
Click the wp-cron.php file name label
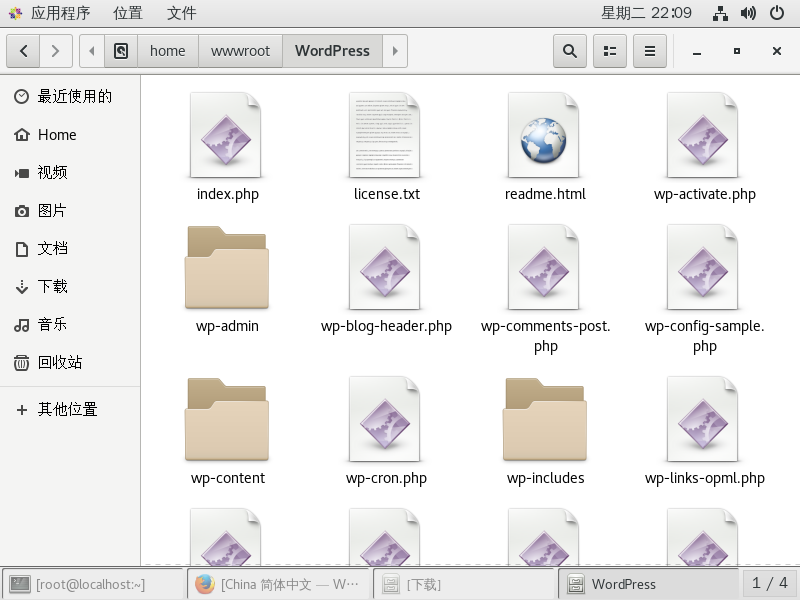386,479
